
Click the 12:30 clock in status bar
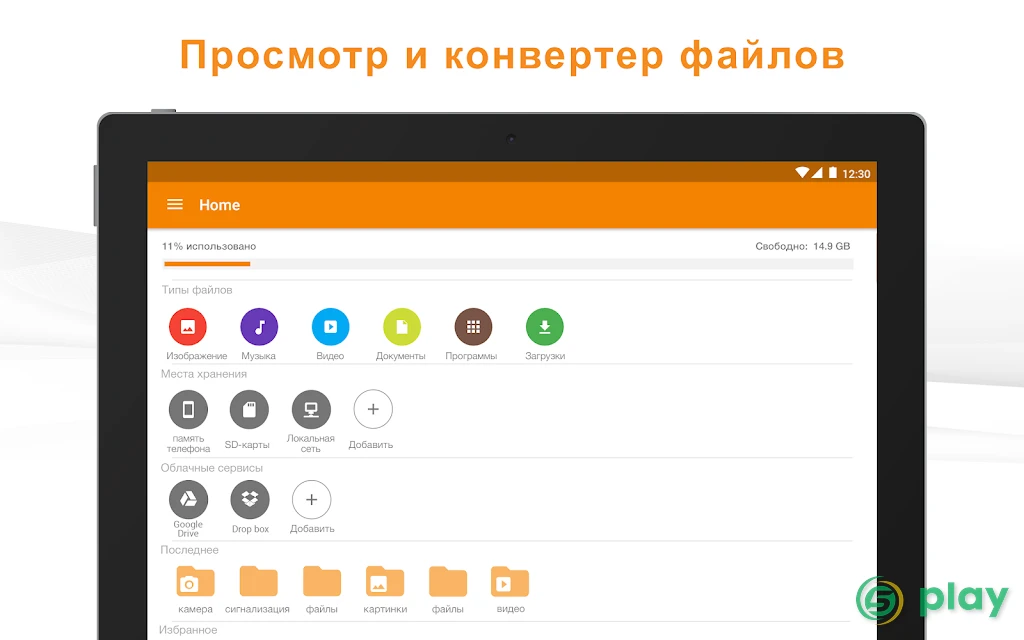pyautogui.click(x=856, y=174)
